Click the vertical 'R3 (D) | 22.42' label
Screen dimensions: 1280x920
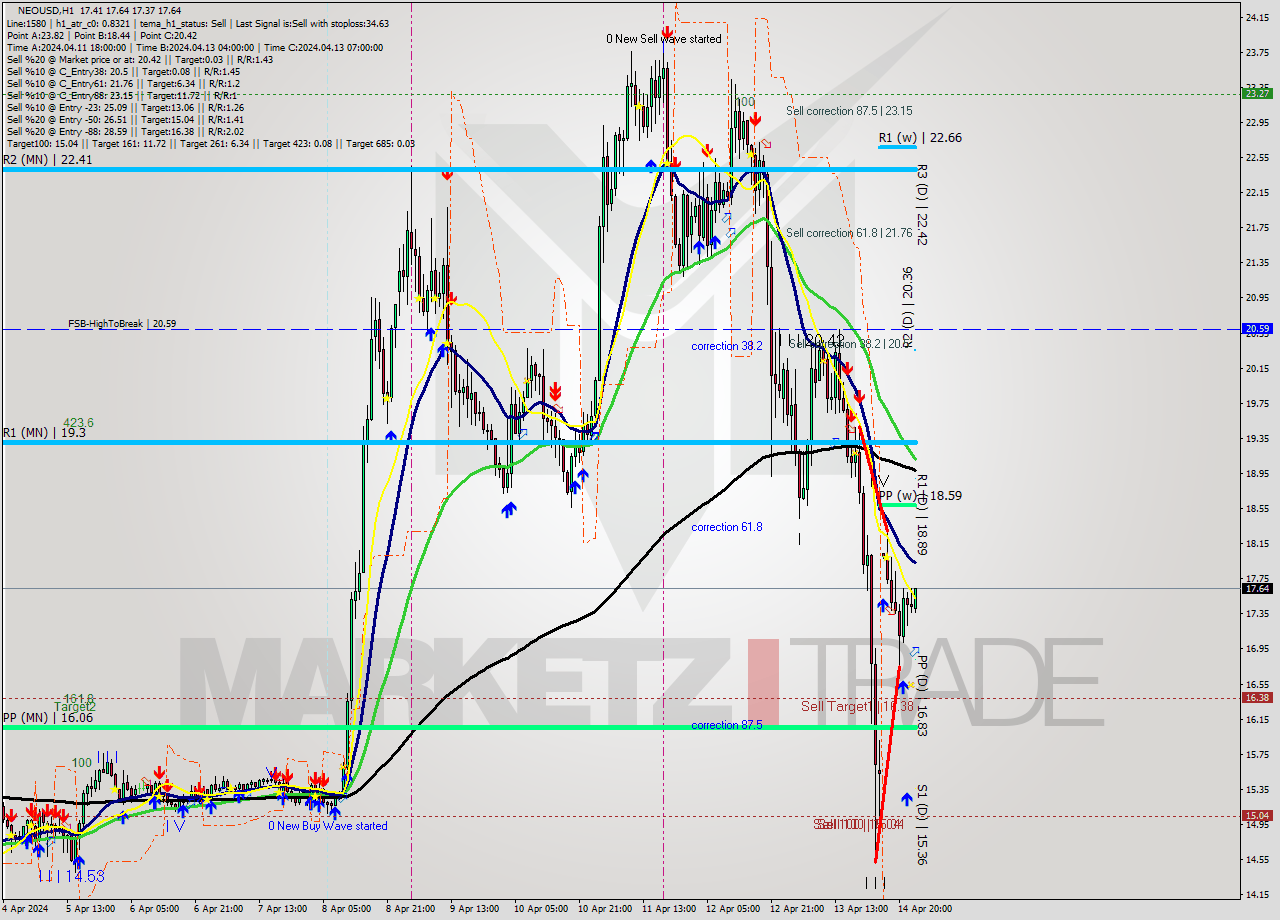point(922,205)
